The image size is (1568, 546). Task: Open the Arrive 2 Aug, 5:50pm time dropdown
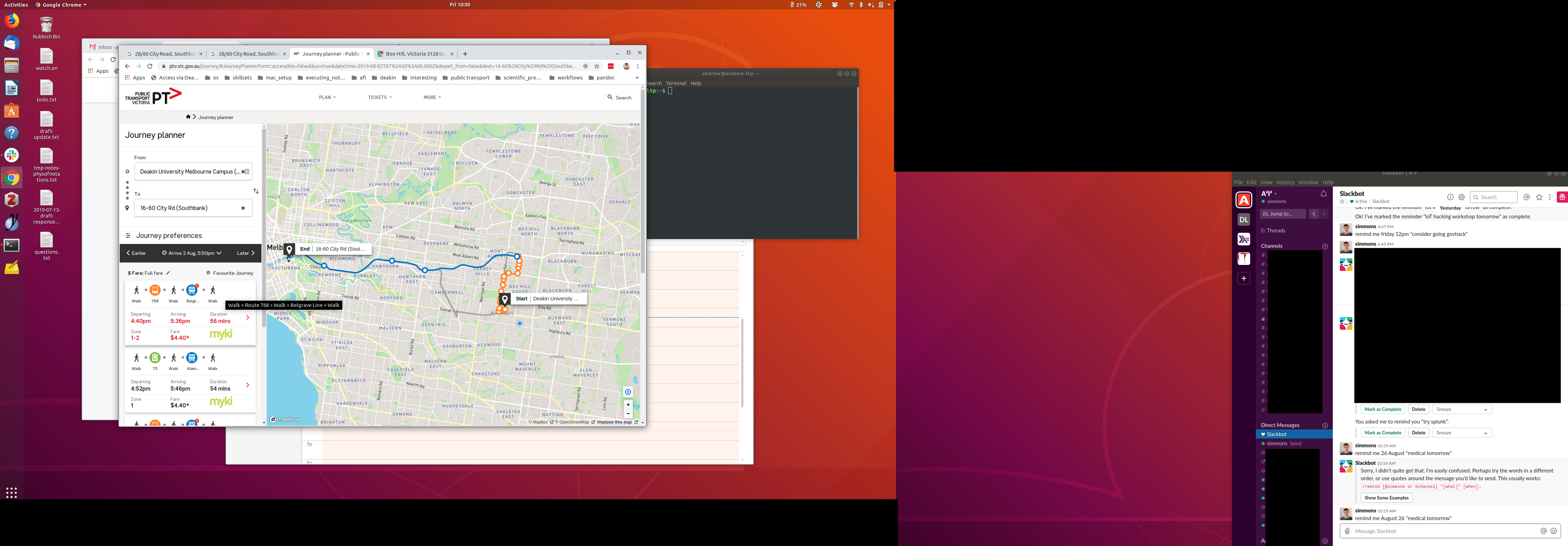[192, 253]
